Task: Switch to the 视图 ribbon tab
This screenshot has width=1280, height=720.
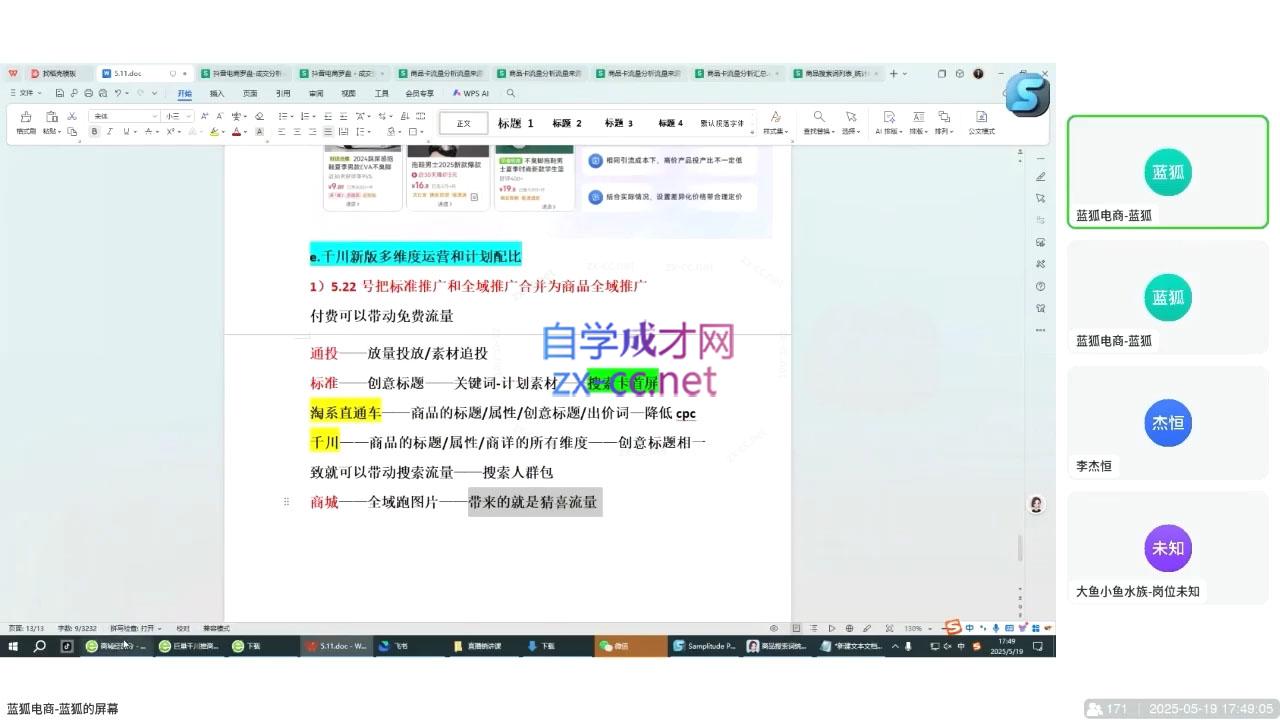Action: [349, 93]
